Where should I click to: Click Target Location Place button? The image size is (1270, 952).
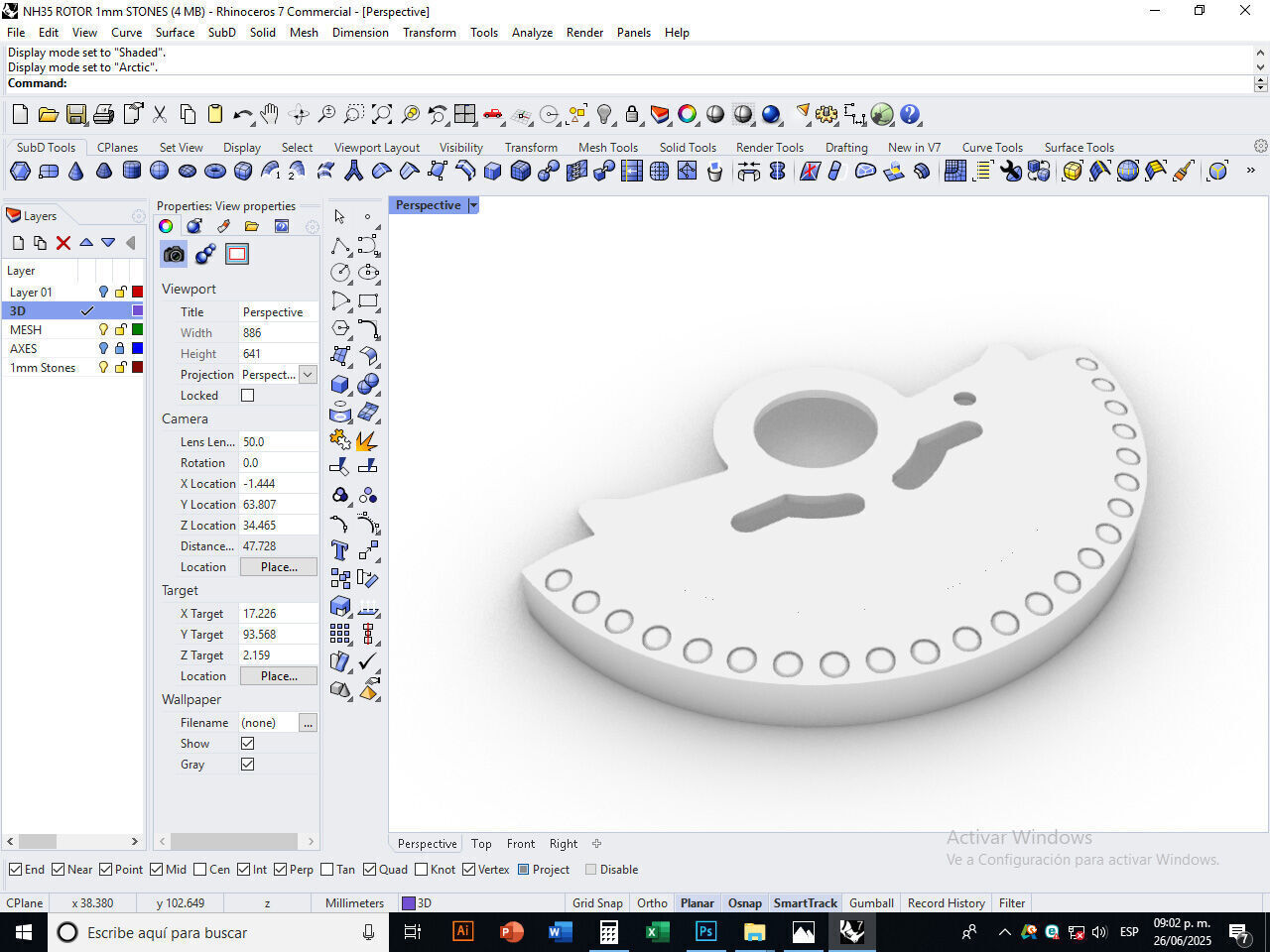[279, 676]
